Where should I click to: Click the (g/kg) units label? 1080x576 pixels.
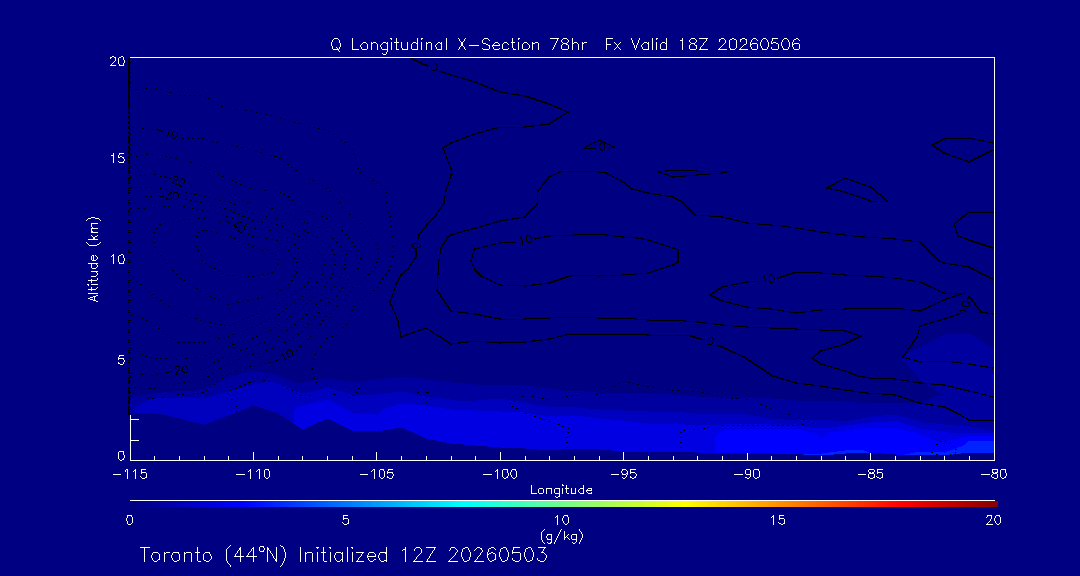point(562,535)
